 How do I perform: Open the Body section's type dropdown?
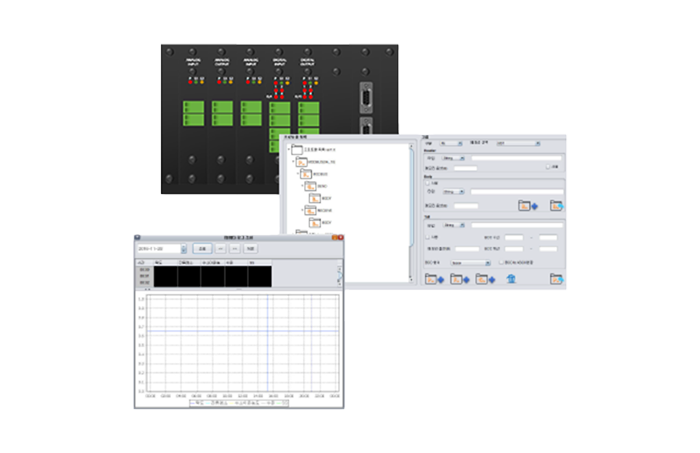tap(453, 191)
